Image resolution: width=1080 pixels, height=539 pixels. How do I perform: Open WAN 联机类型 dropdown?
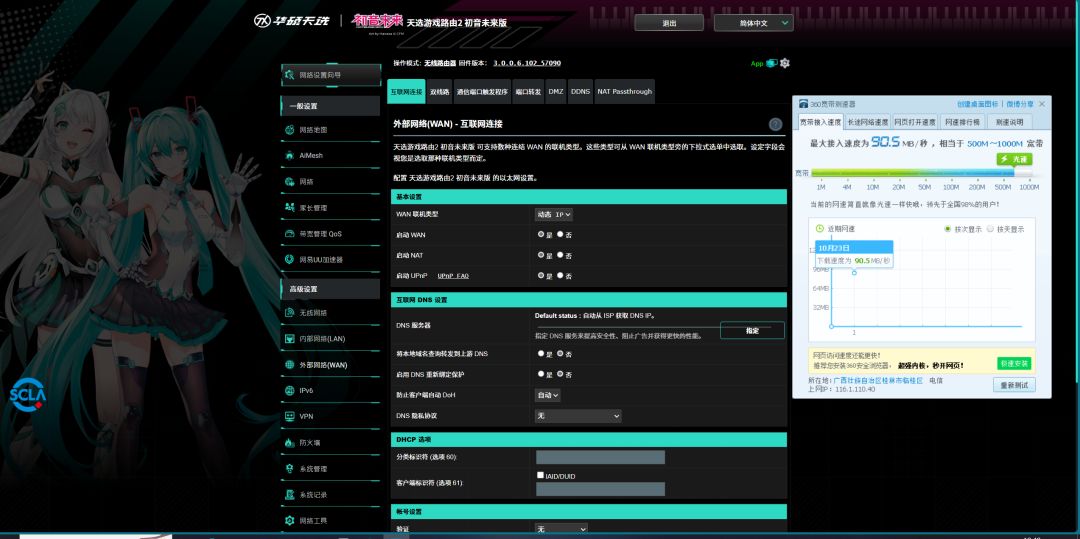(x=554, y=214)
